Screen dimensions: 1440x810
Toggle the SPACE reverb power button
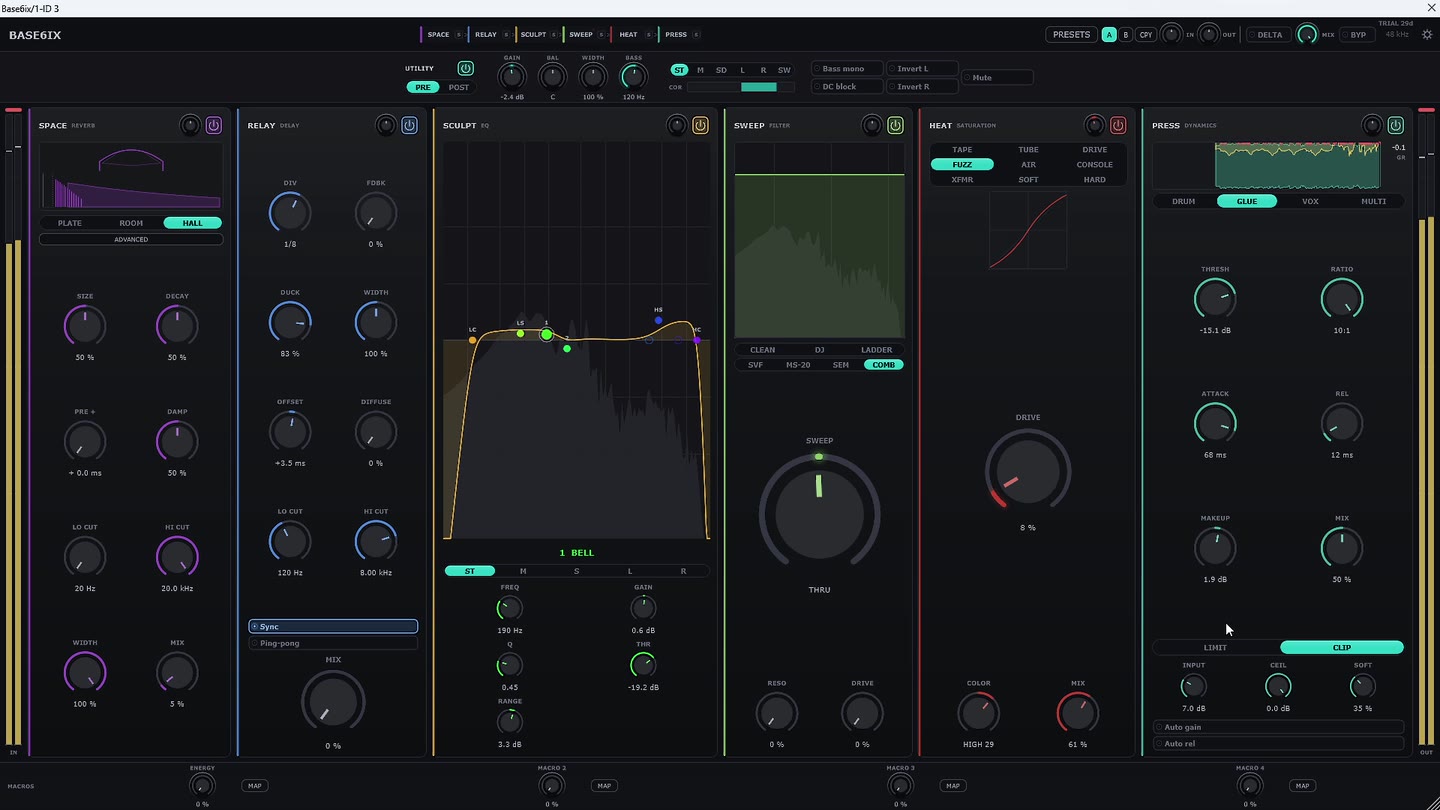(214, 125)
